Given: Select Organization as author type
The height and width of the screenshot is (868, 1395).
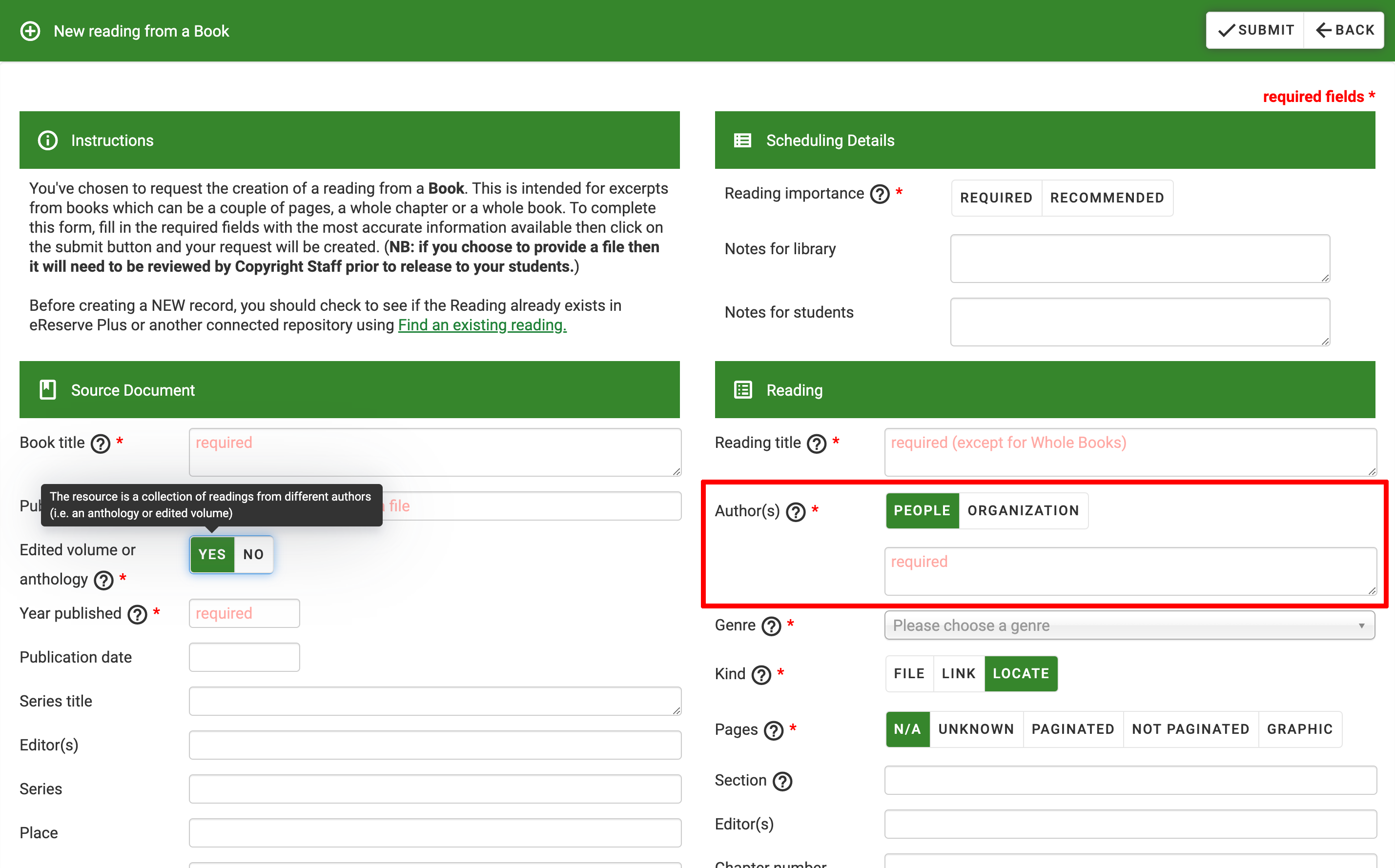Looking at the screenshot, I should (1023, 510).
